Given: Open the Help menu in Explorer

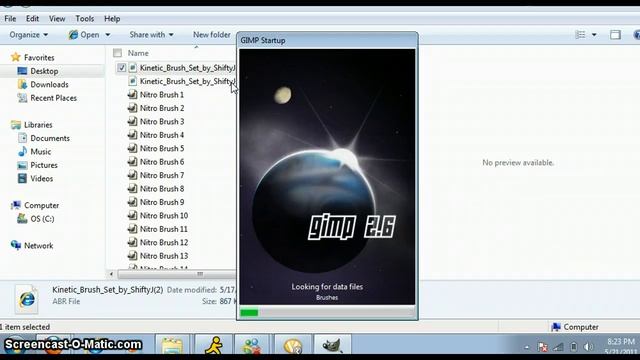Looking at the screenshot, I should tap(112, 19).
